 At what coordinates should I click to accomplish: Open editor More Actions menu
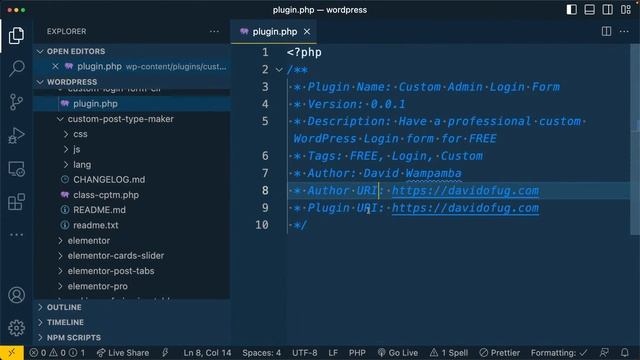coord(624,31)
